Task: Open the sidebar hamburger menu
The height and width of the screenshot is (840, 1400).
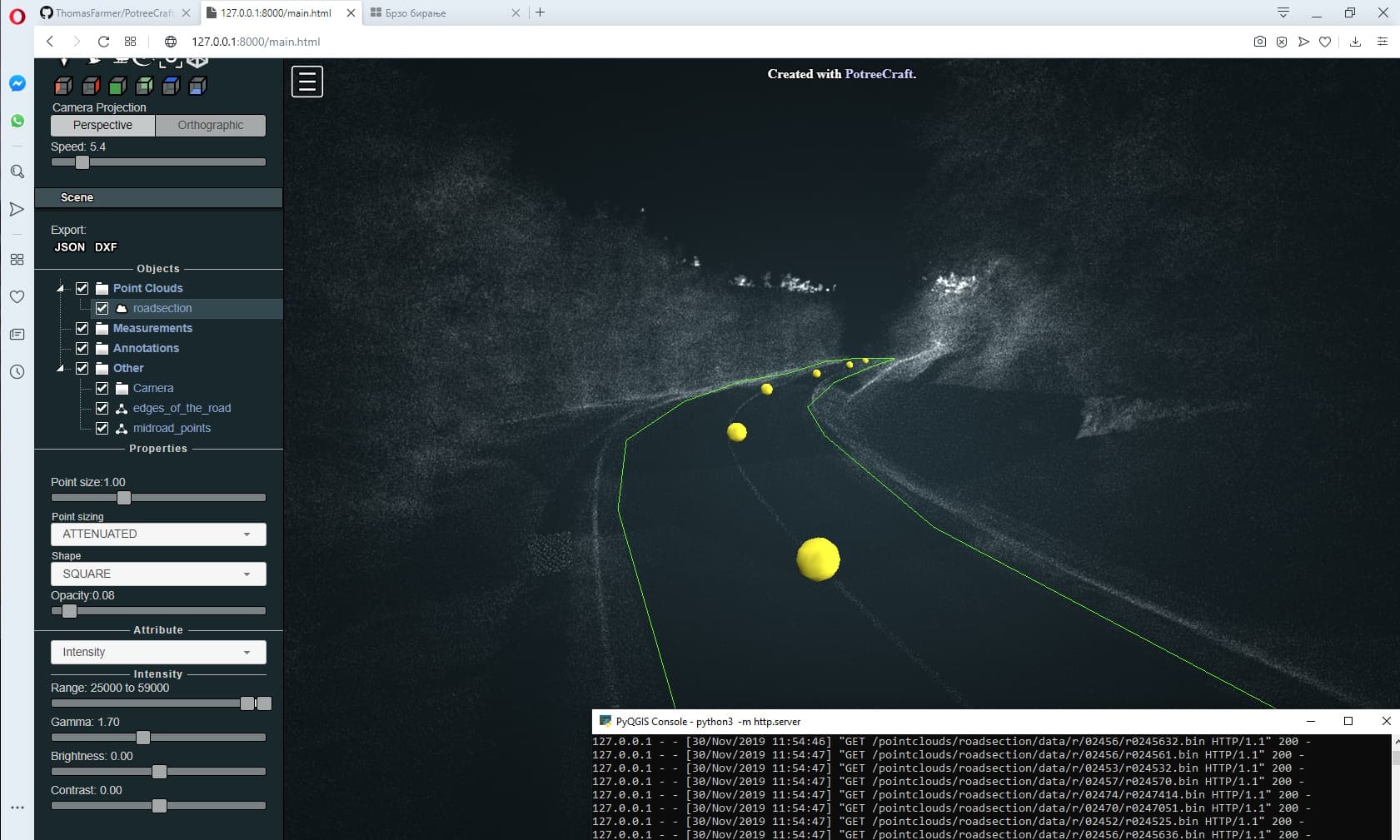Action: [306, 80]
